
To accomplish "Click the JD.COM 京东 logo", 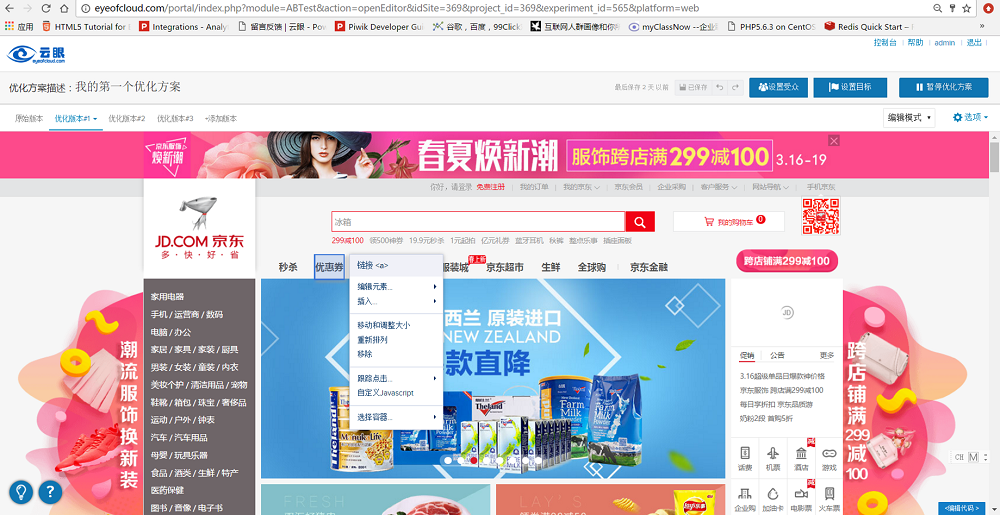I will (x=200, y=228).
